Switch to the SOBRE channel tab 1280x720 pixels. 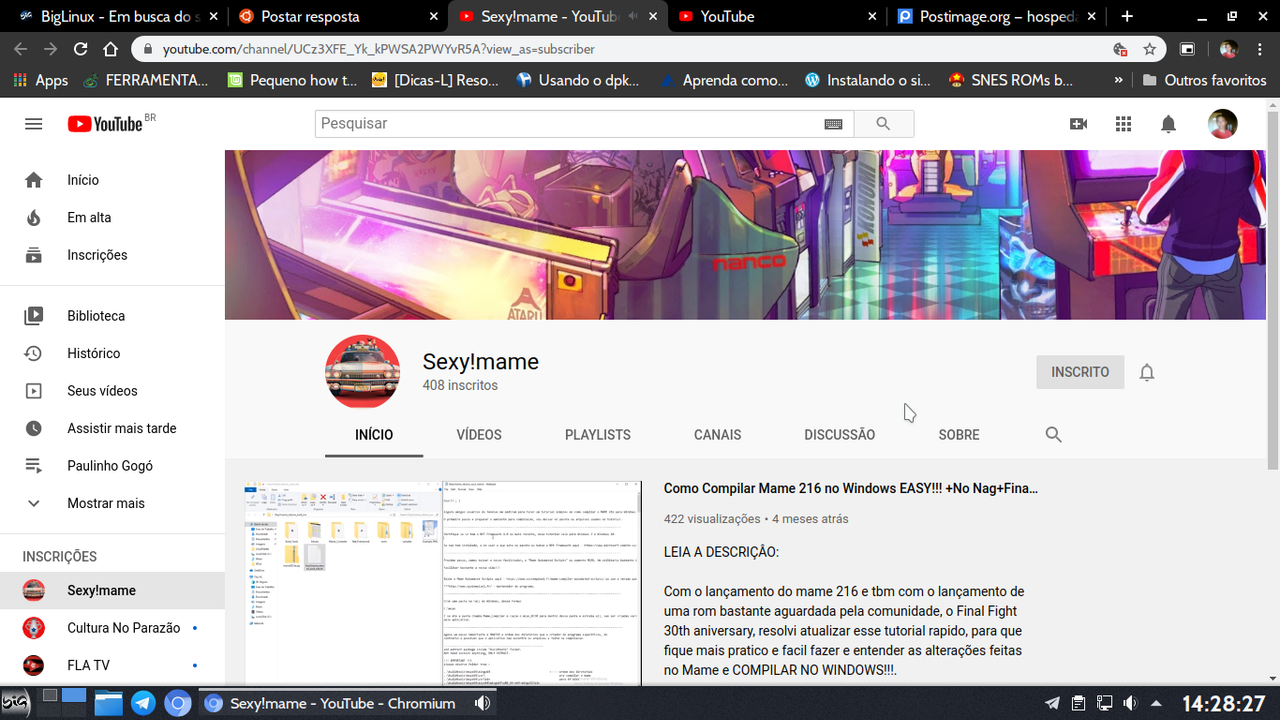959,435
